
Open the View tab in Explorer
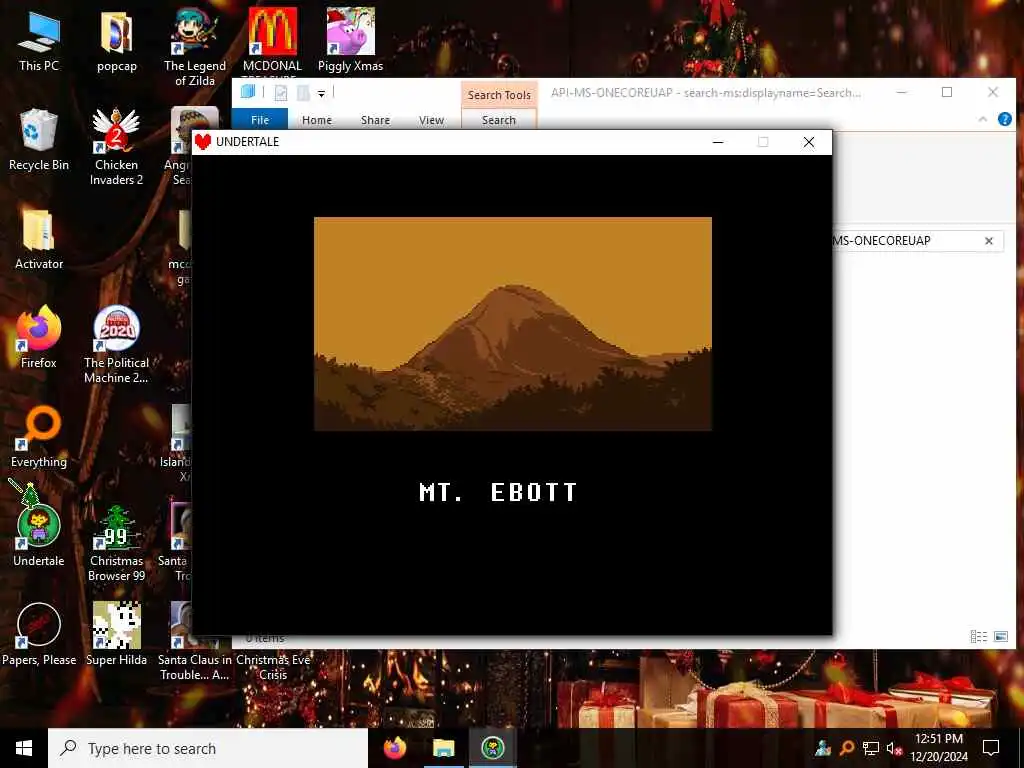(x=431, y=120)
